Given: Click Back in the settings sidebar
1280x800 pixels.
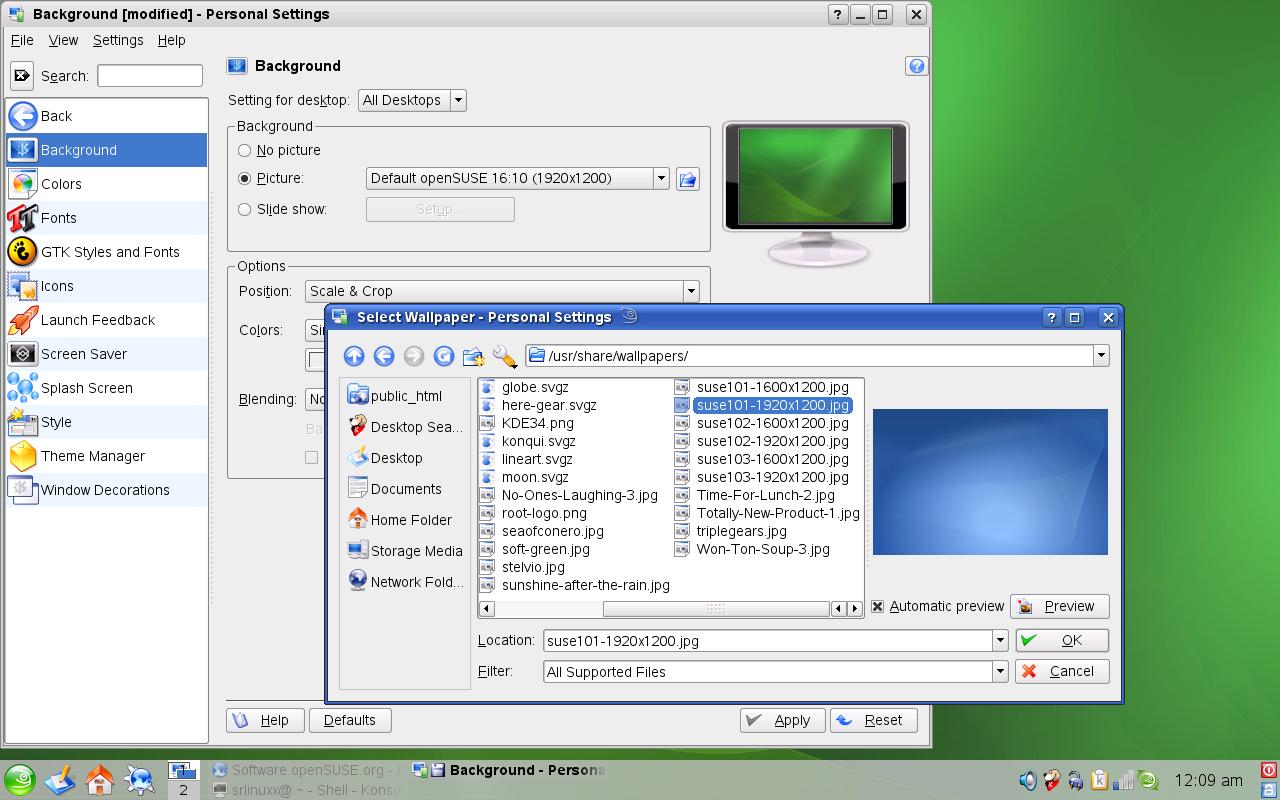Looking at the screenshot, I should click(x=107, y=116).
